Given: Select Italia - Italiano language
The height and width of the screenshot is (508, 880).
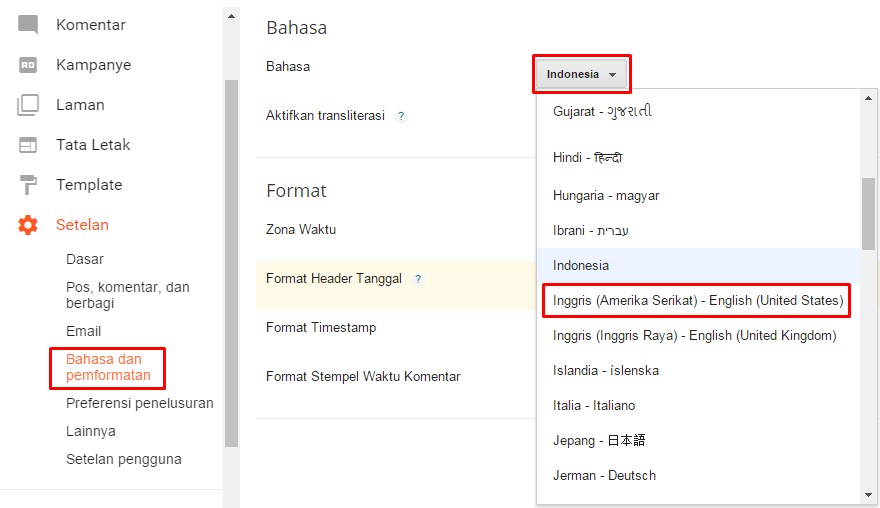Looking at the screenshot, I should tap(594, 405).
